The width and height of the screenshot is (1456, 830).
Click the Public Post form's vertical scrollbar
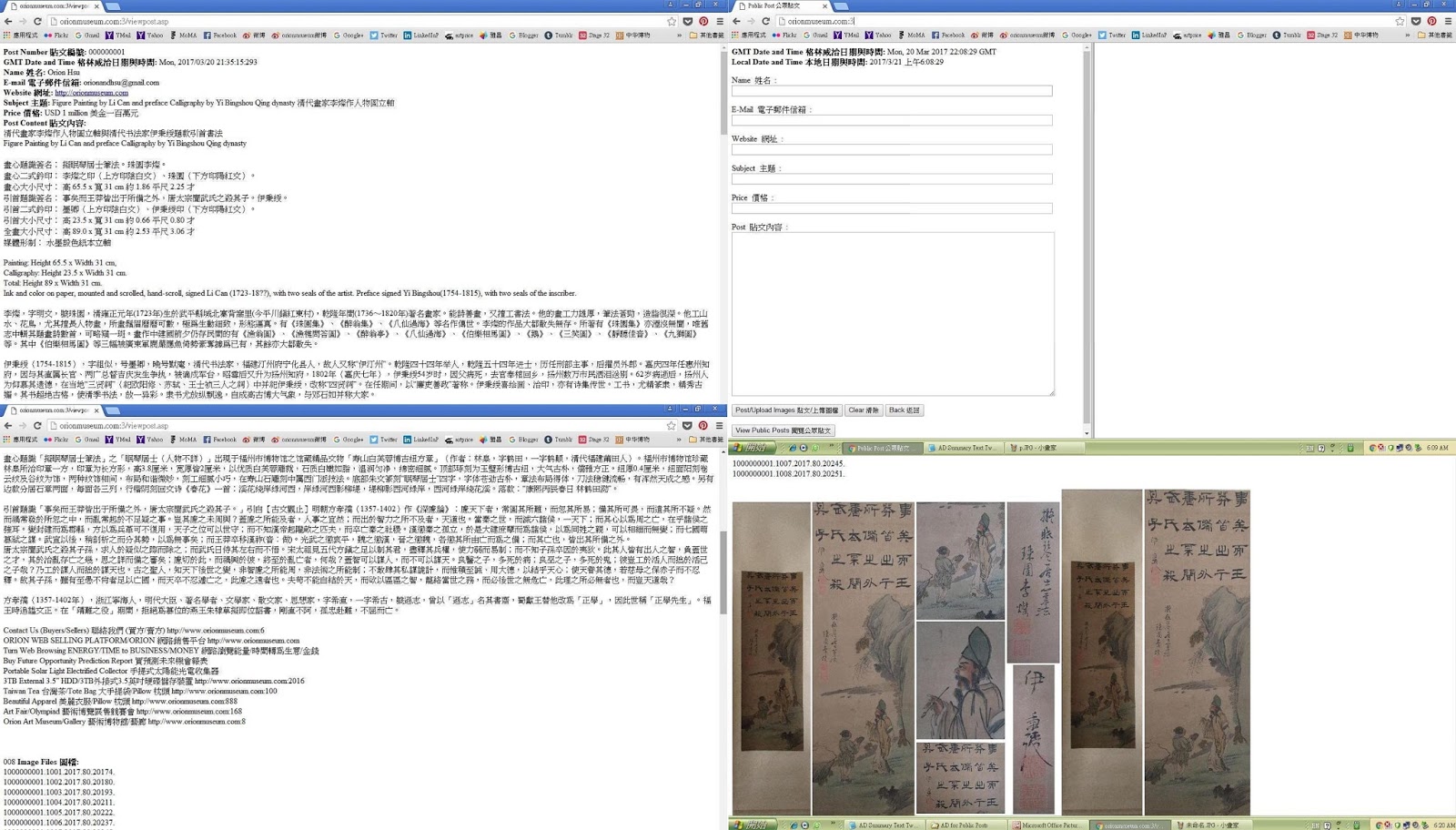point(1087,241)
